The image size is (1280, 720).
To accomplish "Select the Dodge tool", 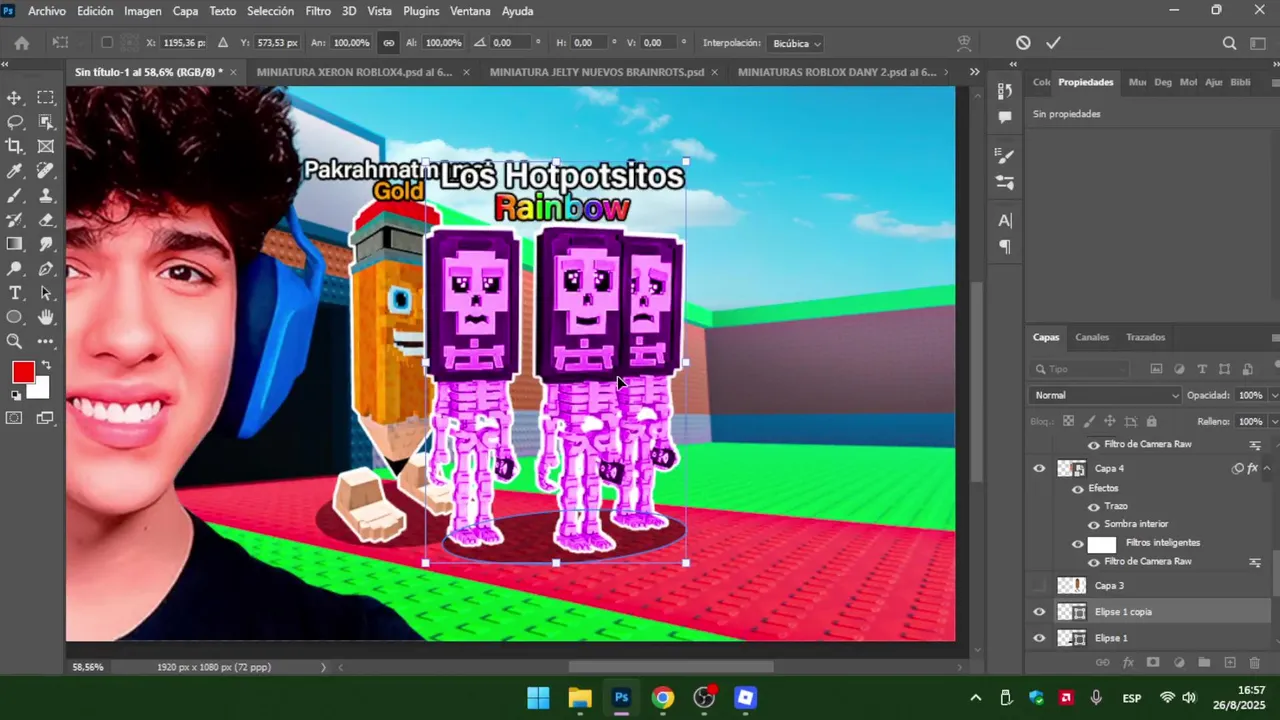I will 15,269.
